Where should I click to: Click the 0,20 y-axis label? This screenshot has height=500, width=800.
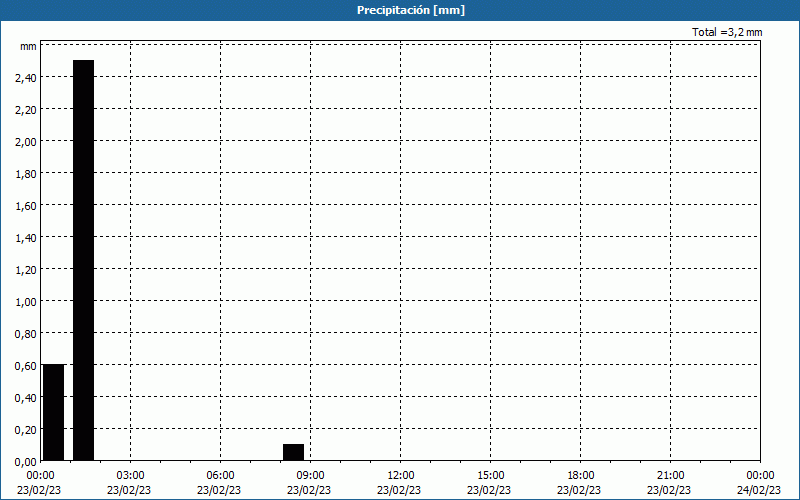[26, 430]
